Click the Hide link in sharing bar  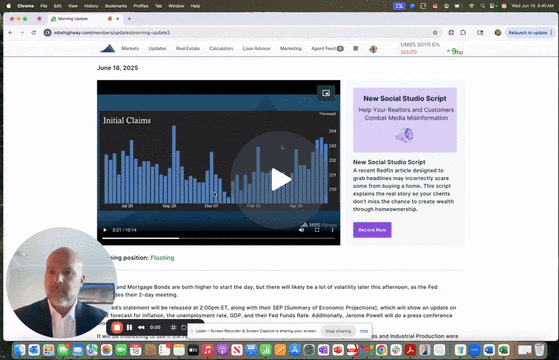point(364,331)
